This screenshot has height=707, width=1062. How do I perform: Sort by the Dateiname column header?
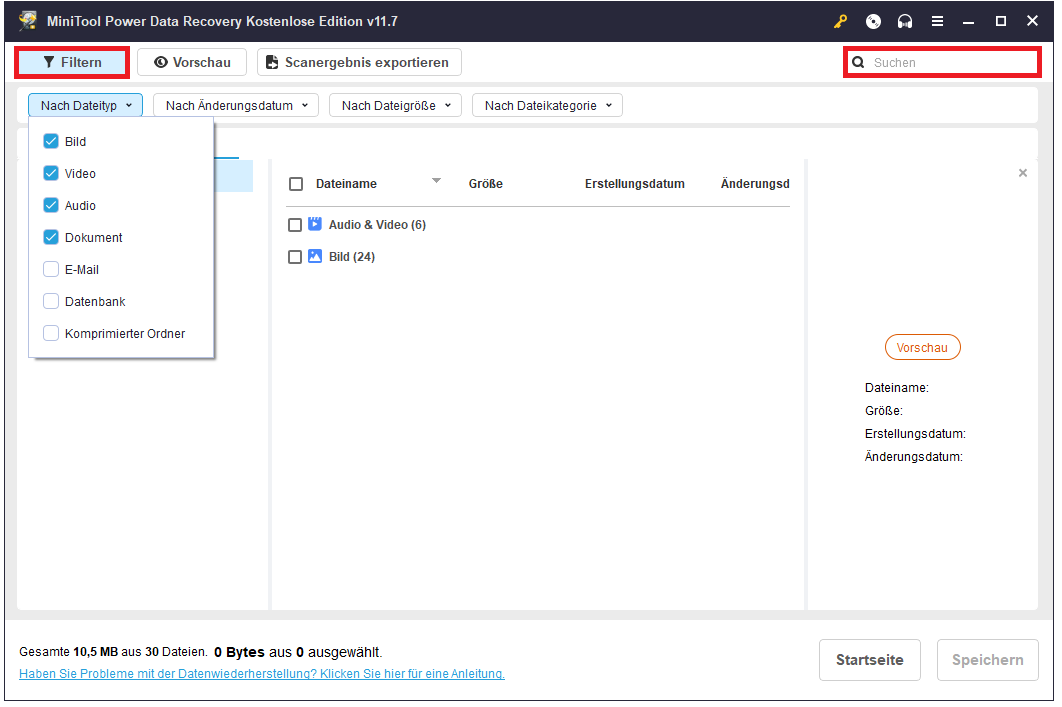click(x=346, y=184)
